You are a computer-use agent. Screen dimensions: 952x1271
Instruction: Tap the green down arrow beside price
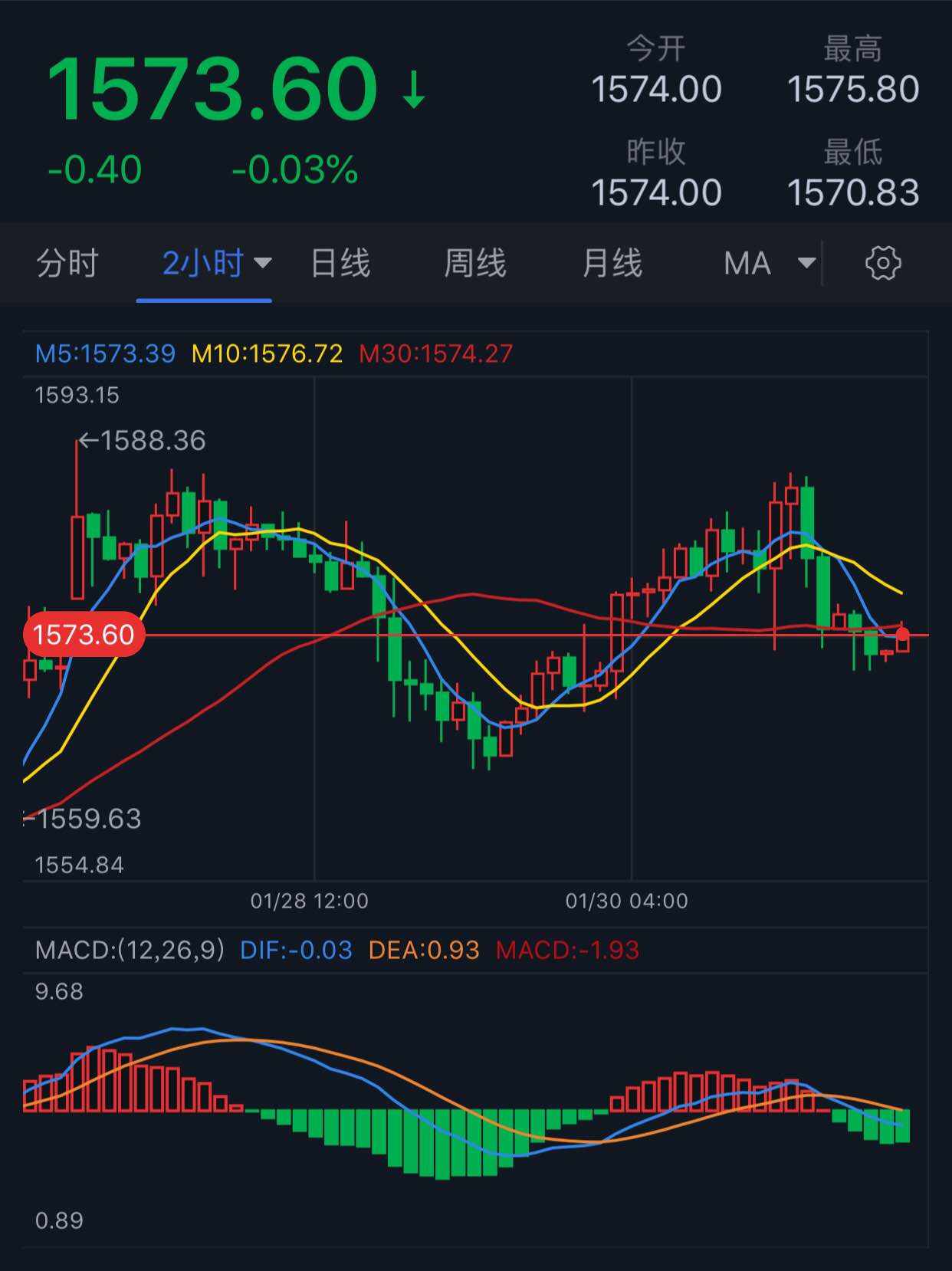click(x=414, y=90)
